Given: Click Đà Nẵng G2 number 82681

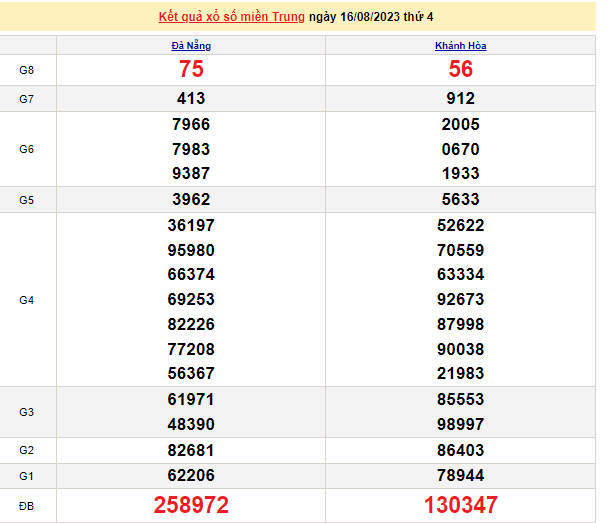Looking at the screenshot, I should [x=191, y=450].
